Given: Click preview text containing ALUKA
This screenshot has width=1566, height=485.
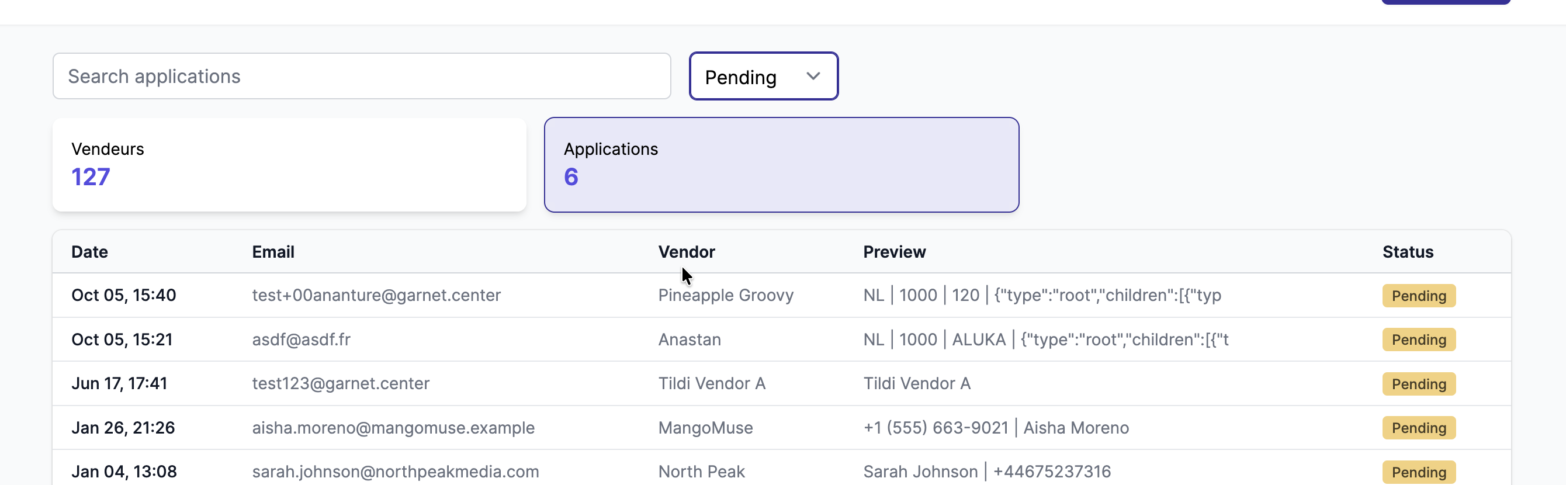Looking at the screenshot, I should click(1045, 339).
